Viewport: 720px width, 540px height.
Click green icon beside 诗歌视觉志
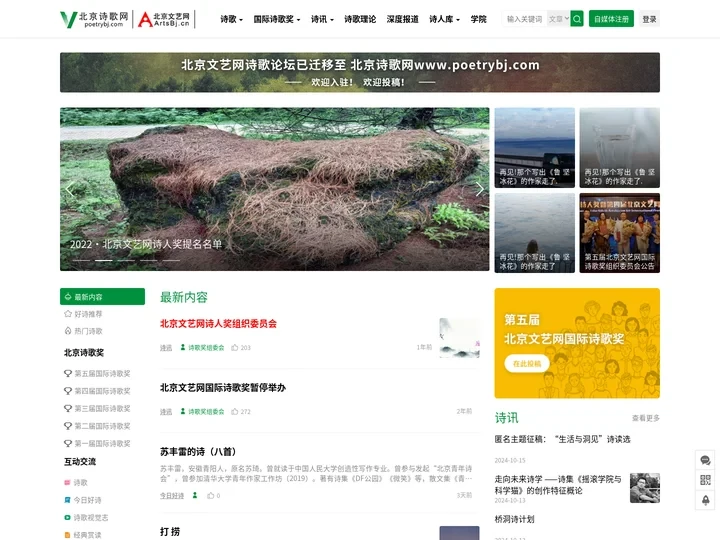click(x=67, y=518)
